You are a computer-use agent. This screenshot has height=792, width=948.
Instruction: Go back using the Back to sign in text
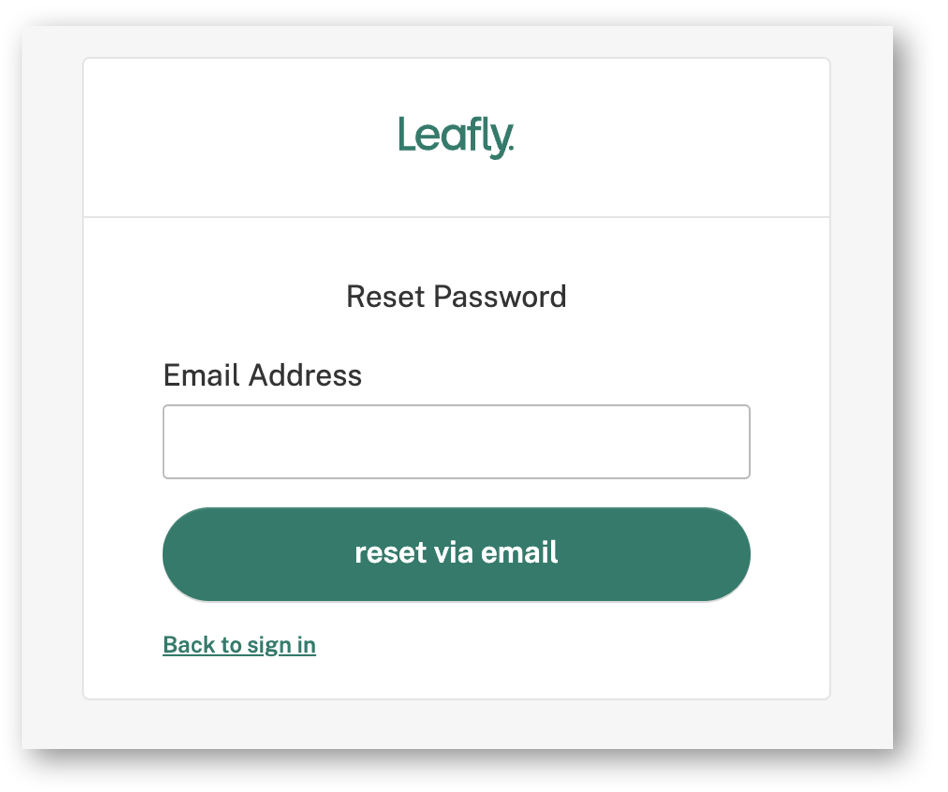coord(239,645)
